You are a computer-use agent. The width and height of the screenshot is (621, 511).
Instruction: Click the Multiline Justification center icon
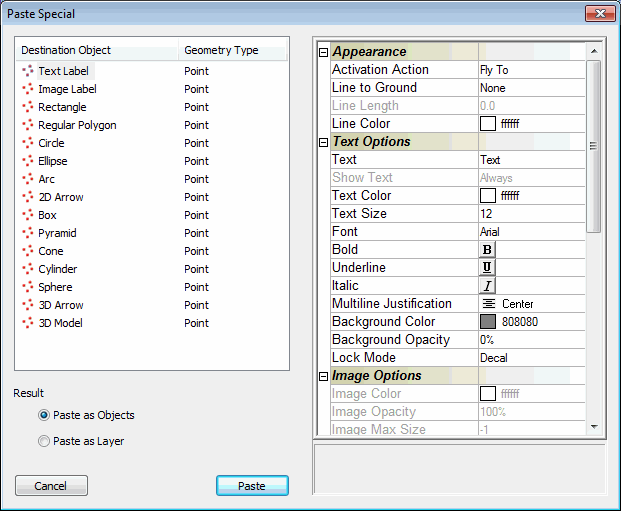[489, 304]
